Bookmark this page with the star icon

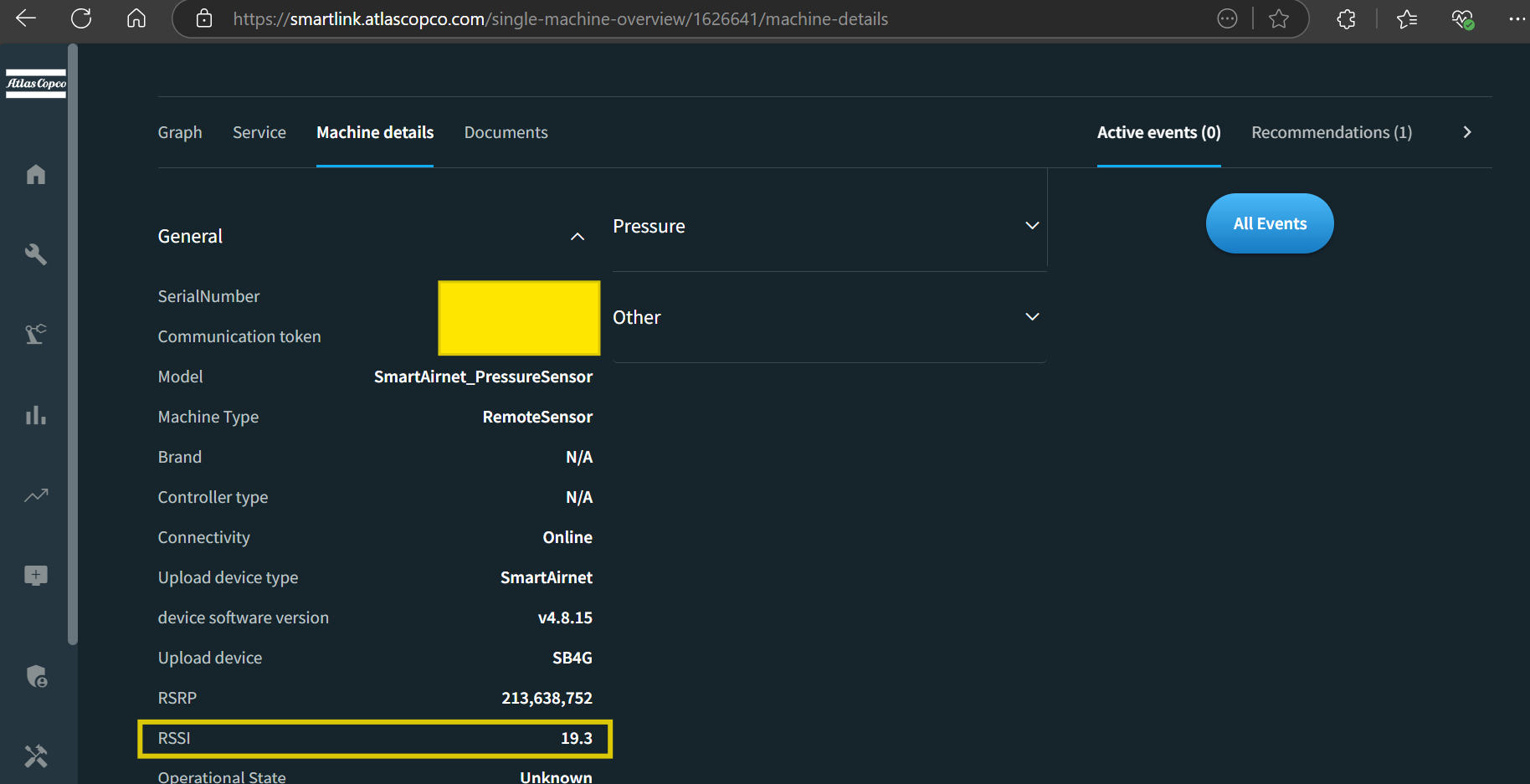pos(1278,18)
